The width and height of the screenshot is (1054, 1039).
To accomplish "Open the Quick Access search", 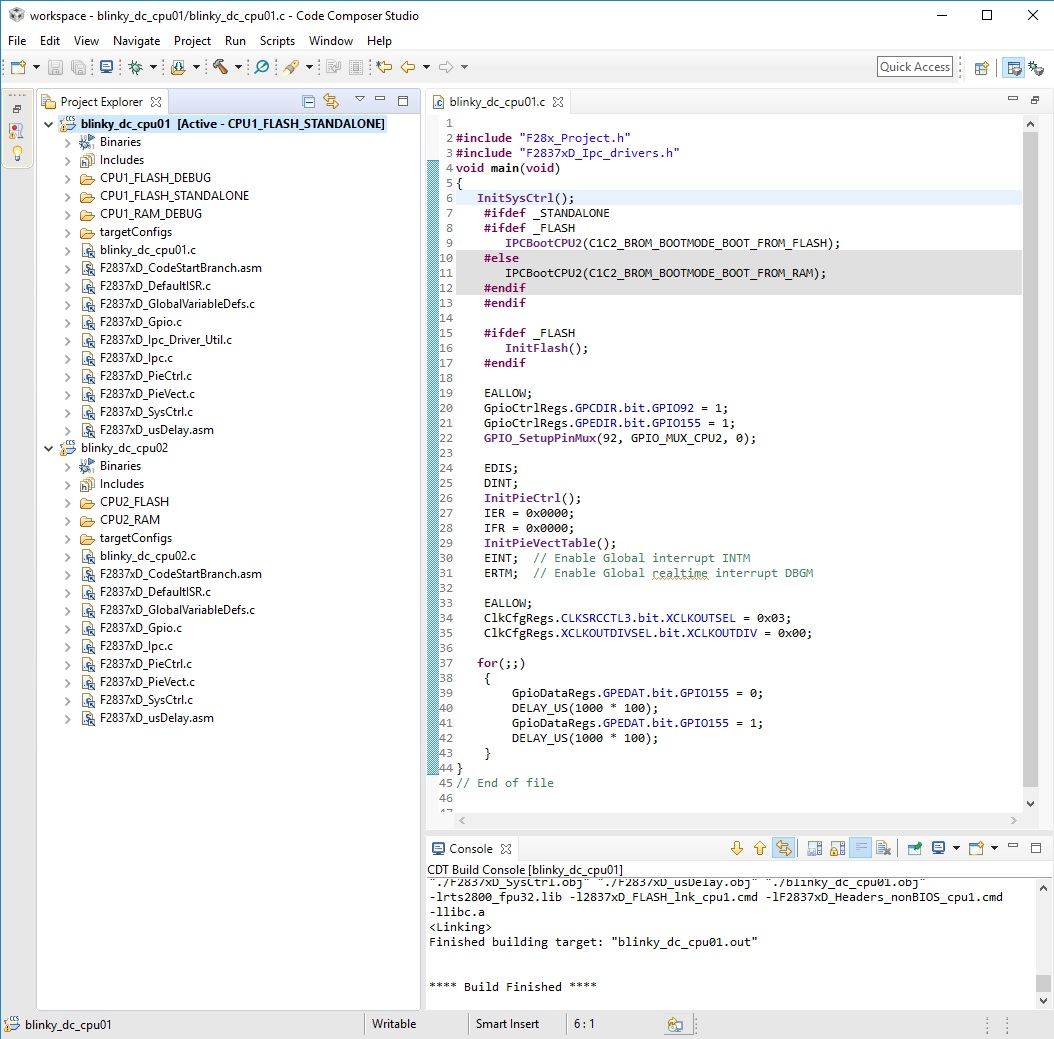I will coord(914,66).
